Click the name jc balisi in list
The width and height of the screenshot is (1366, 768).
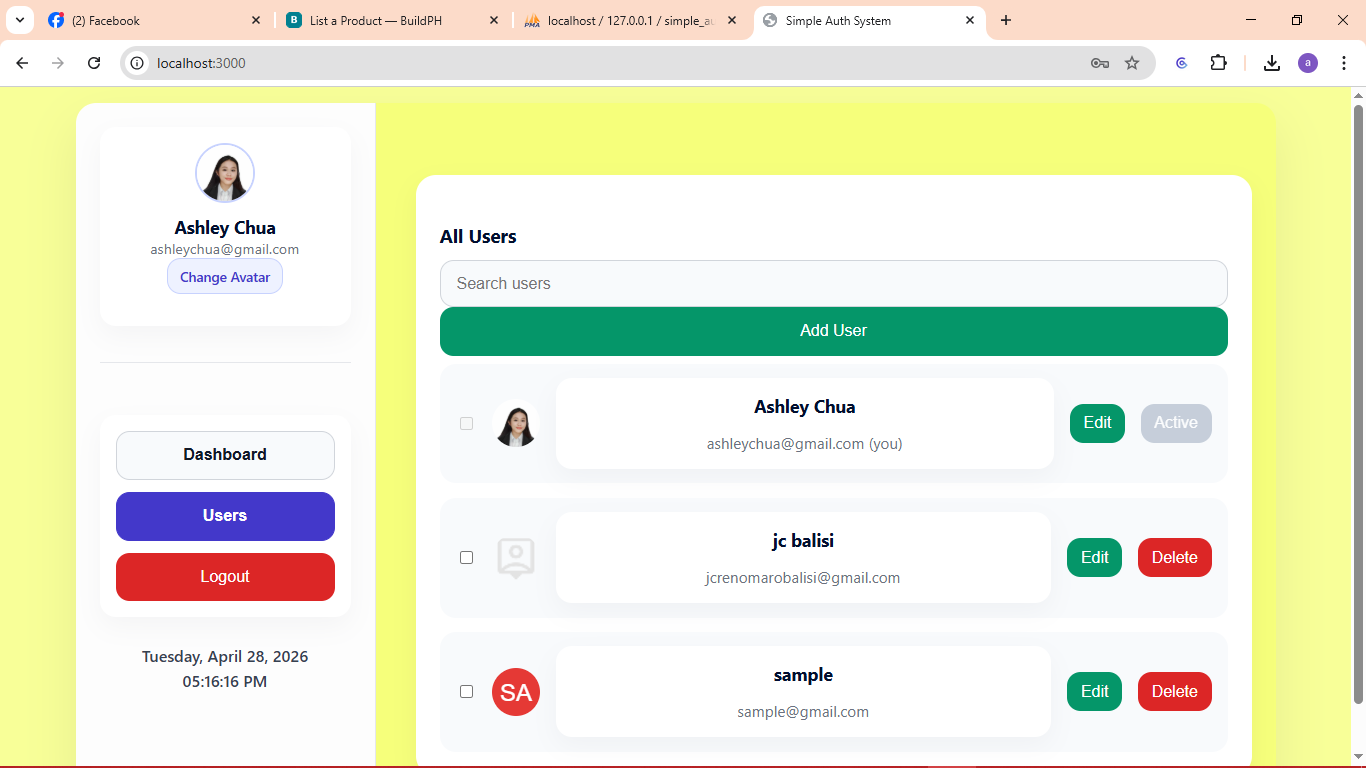pyautogui.click(x=803, y=541)
